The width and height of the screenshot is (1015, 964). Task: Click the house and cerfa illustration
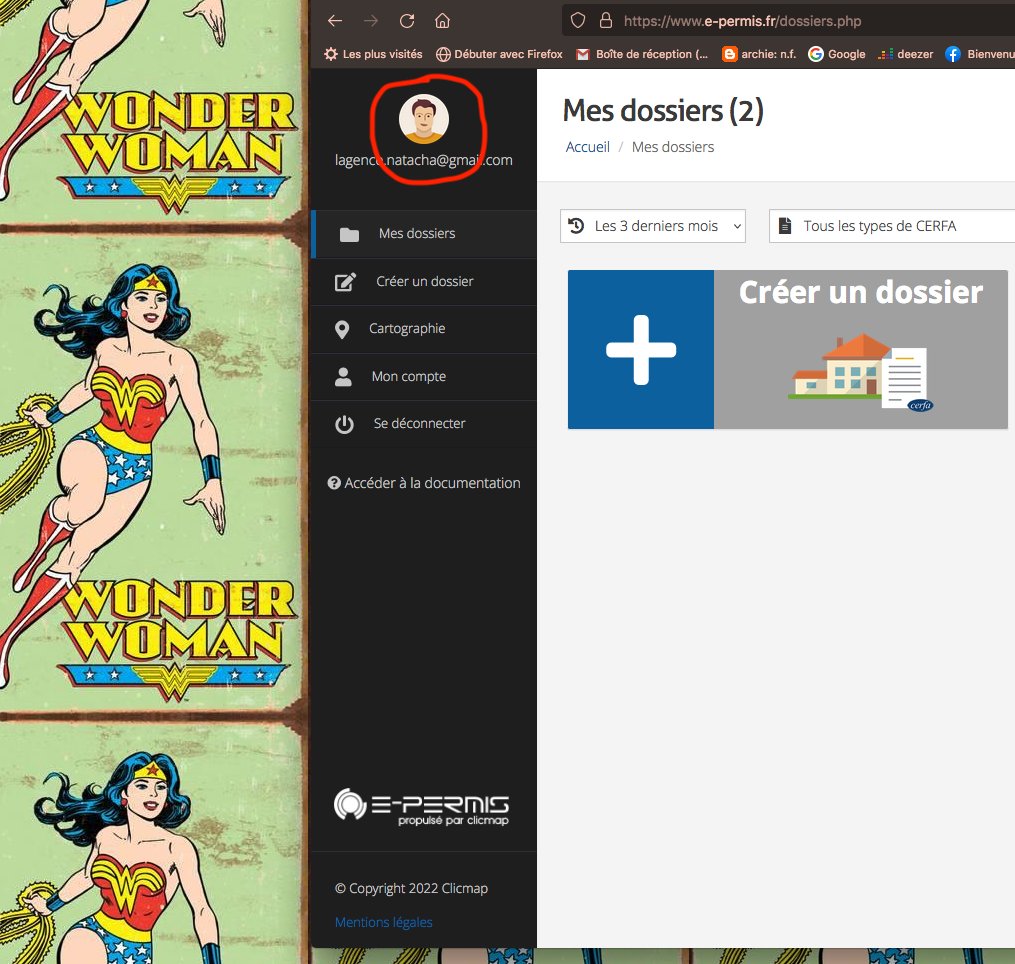(860, 373)
